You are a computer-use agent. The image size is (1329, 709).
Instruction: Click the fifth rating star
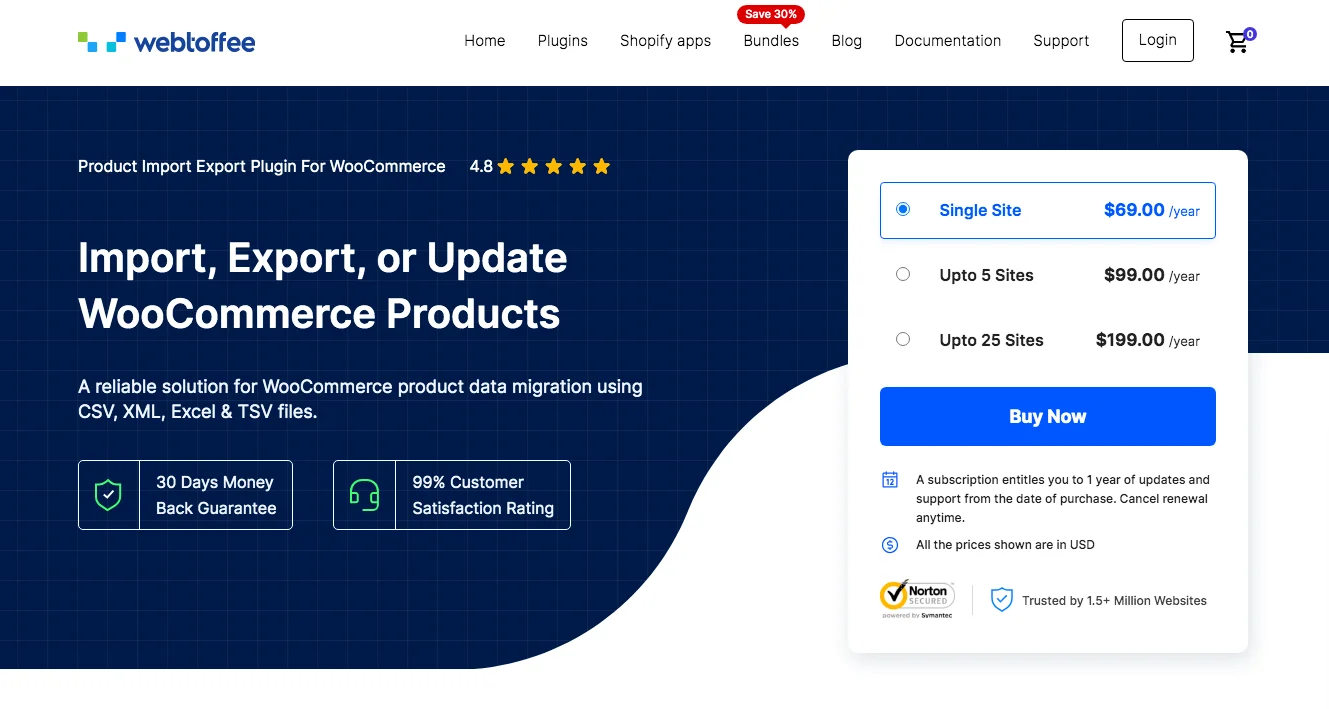(602, 167)
